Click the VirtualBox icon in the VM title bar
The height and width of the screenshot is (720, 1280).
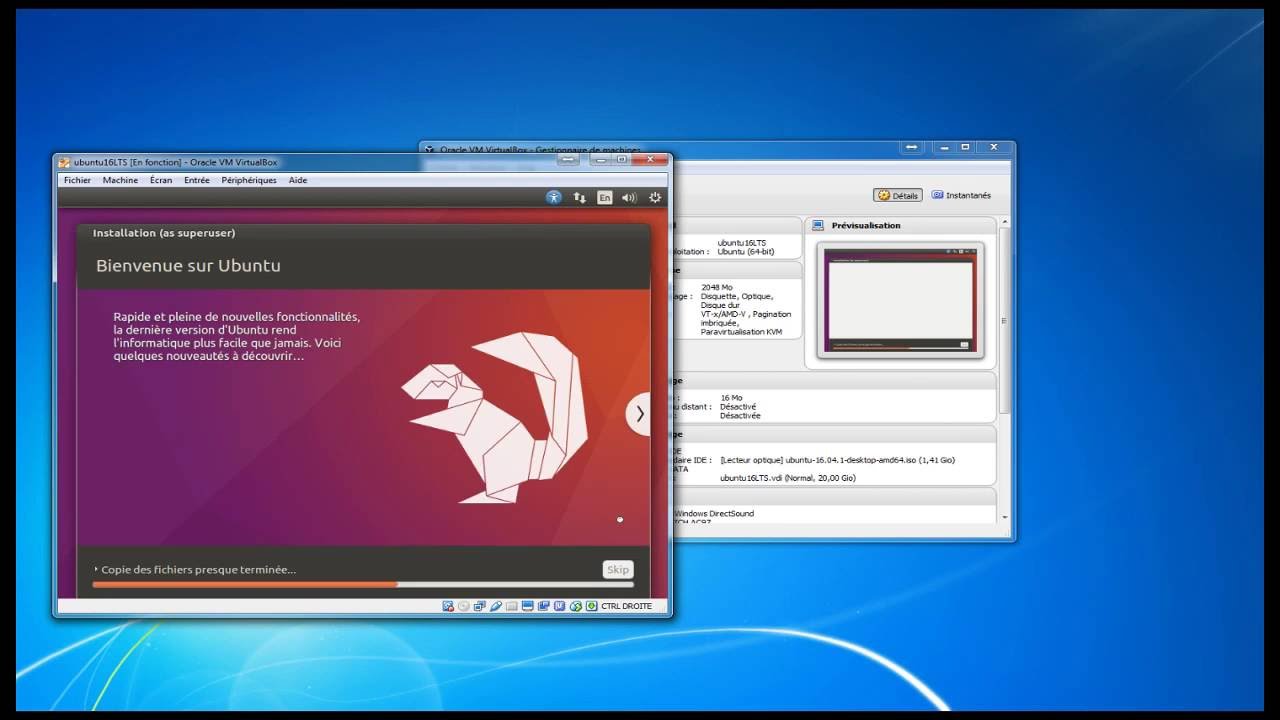tap(64, 162)
